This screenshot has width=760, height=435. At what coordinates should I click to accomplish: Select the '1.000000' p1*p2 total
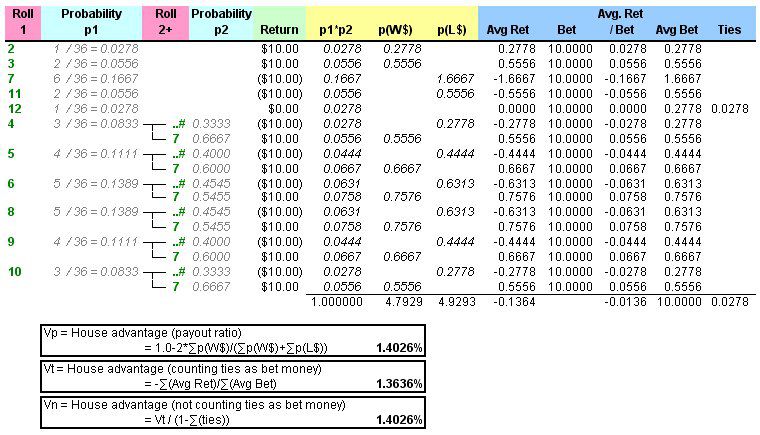tap(336, 302)
